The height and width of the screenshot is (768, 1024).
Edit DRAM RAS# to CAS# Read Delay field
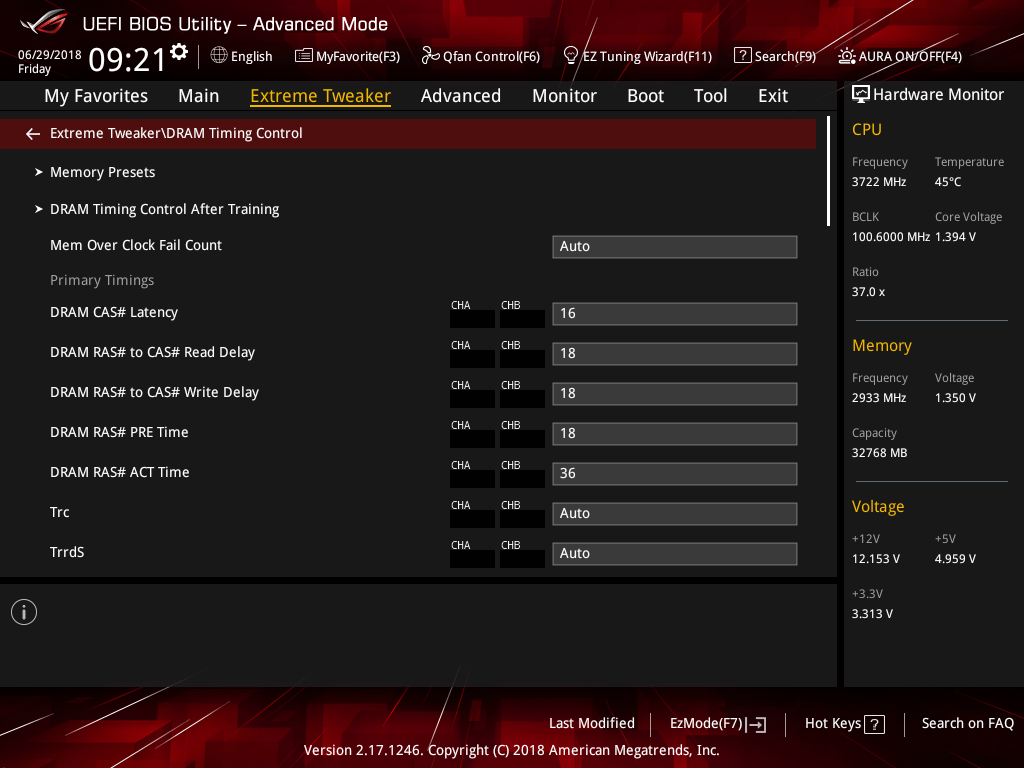pyautogui.click(x=675, y=354)
